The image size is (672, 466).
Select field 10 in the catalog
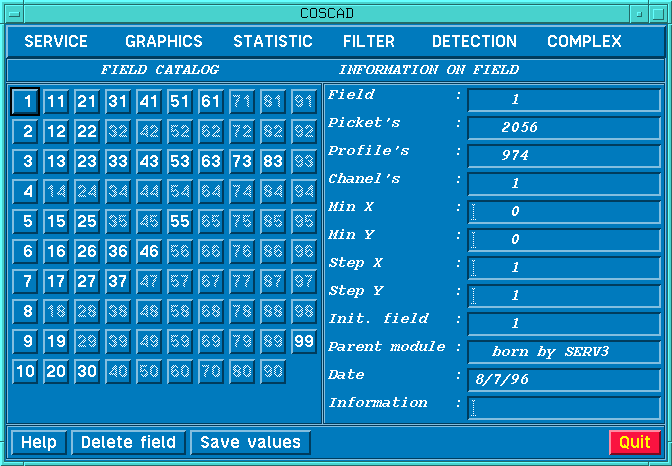click(27, 371)
